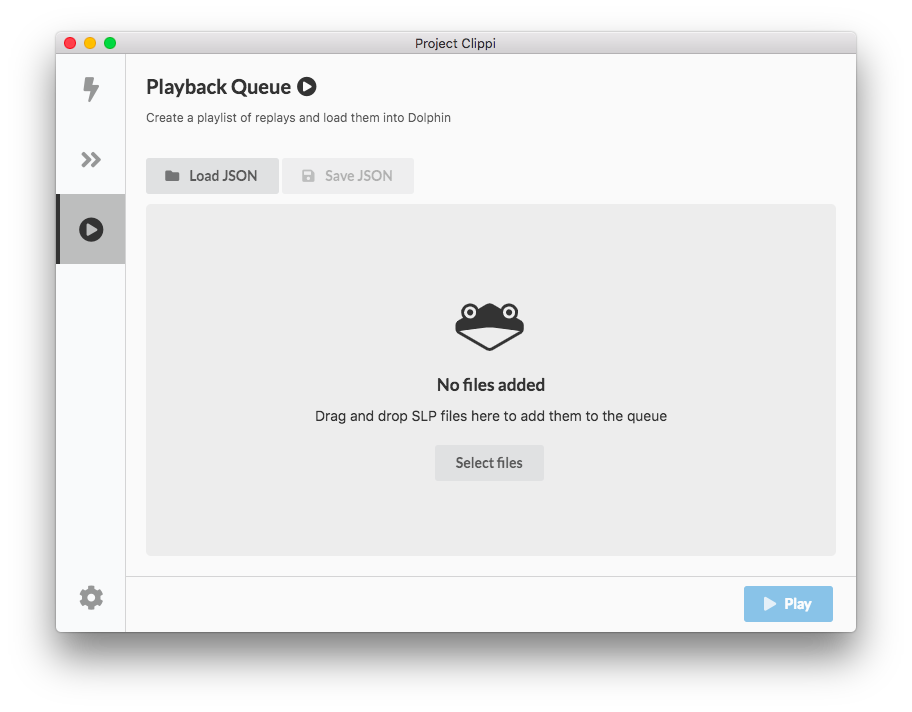Click the Playback Queue heading text
Image resolution: width=912 pixels, height=712 pixels.
pyautogui.click(x=218, y=87)
